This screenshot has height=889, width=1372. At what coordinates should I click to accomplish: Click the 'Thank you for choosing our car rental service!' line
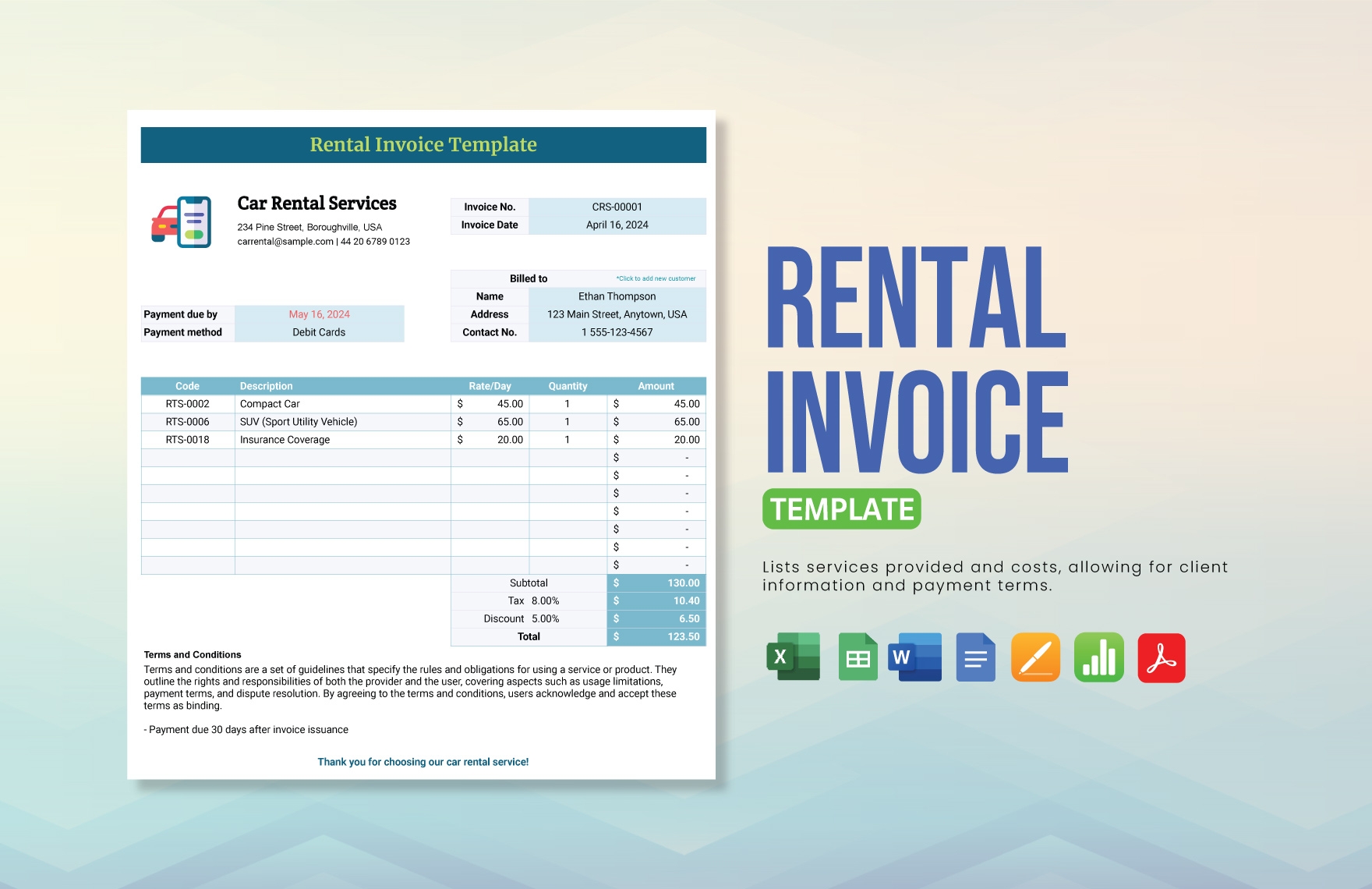click(x=423, y=762)
